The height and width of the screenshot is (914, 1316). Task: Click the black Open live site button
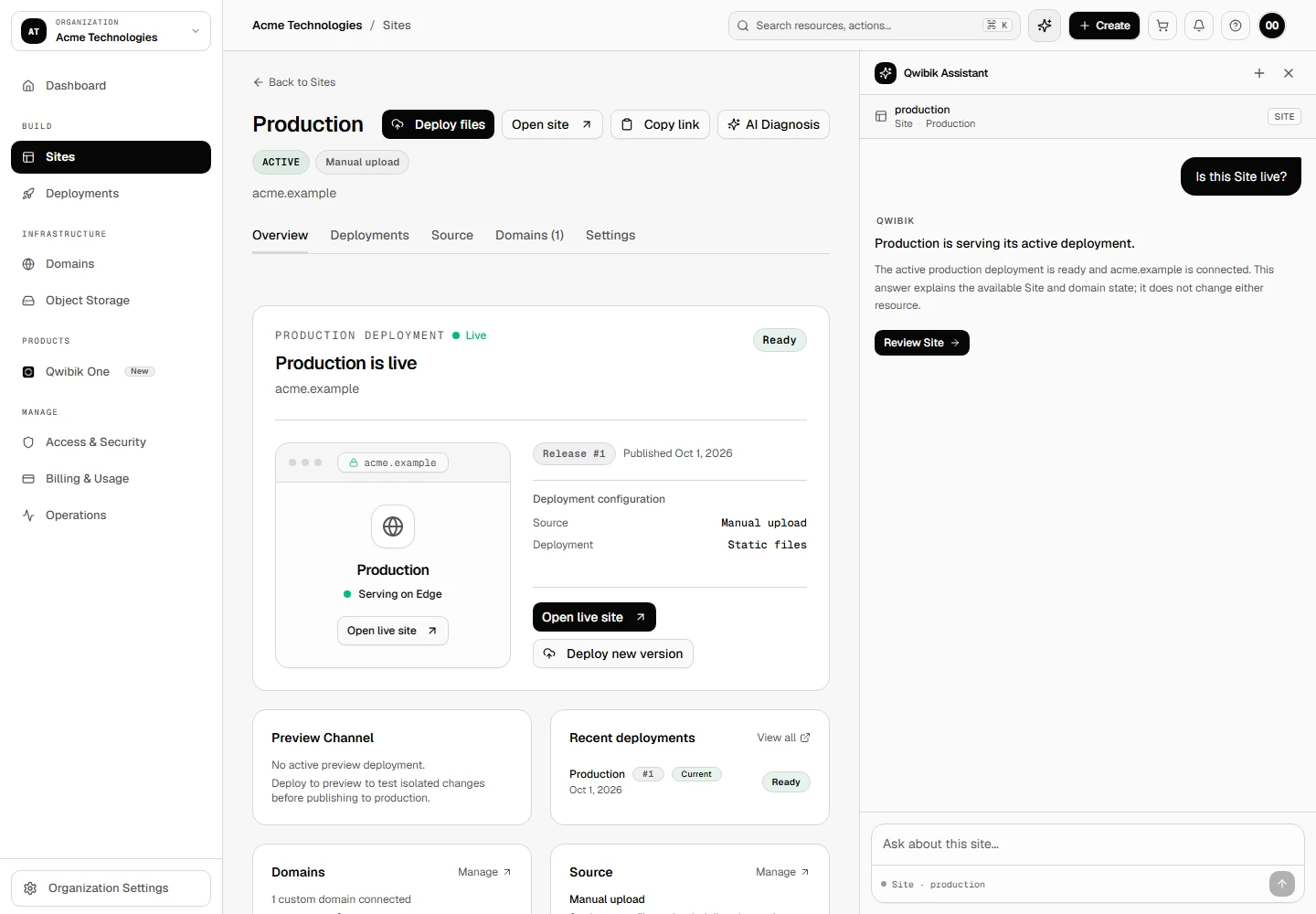pyautogui.click(x=594, y=617)
